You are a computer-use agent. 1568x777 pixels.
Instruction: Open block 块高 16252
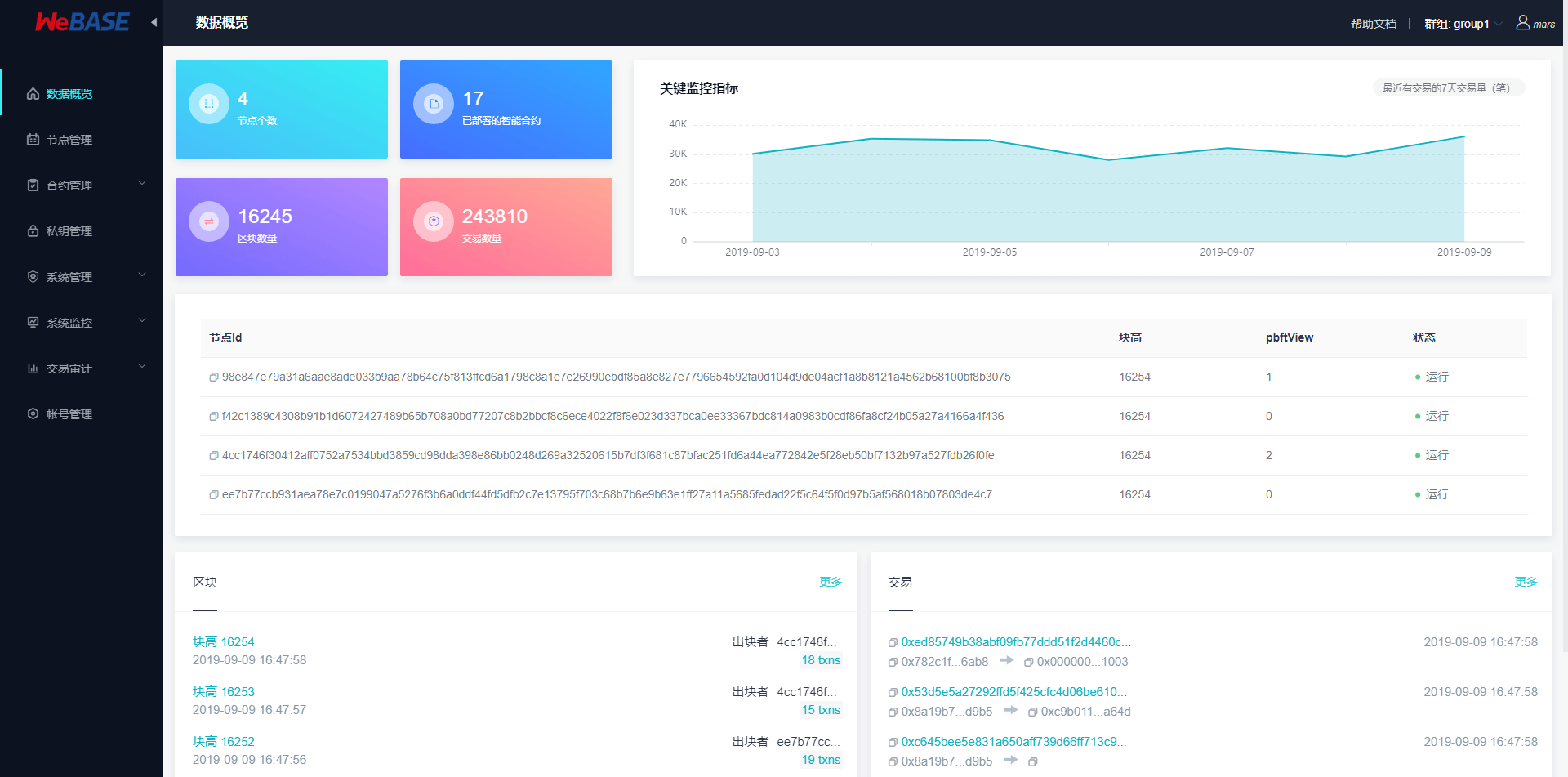pyautogui.click(x=224, y=742)
